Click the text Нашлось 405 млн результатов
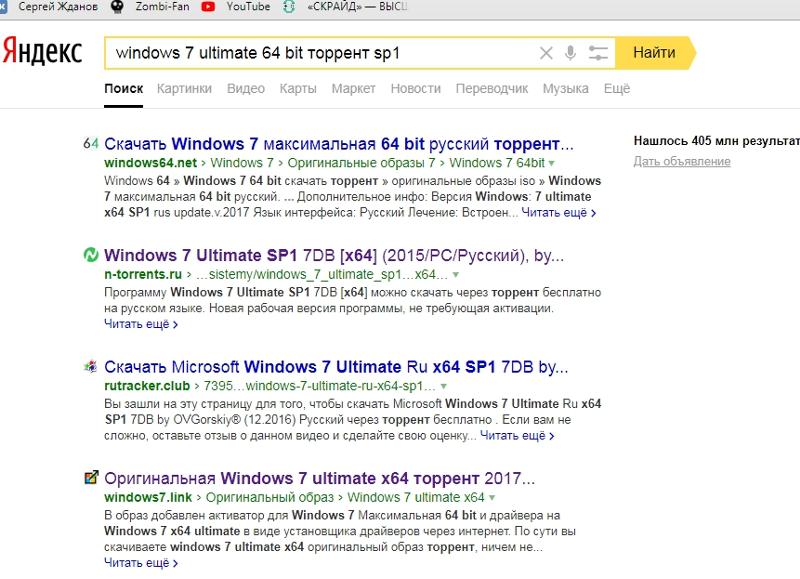This screenshot has width=800, height=579. click(x=716, y=141)
